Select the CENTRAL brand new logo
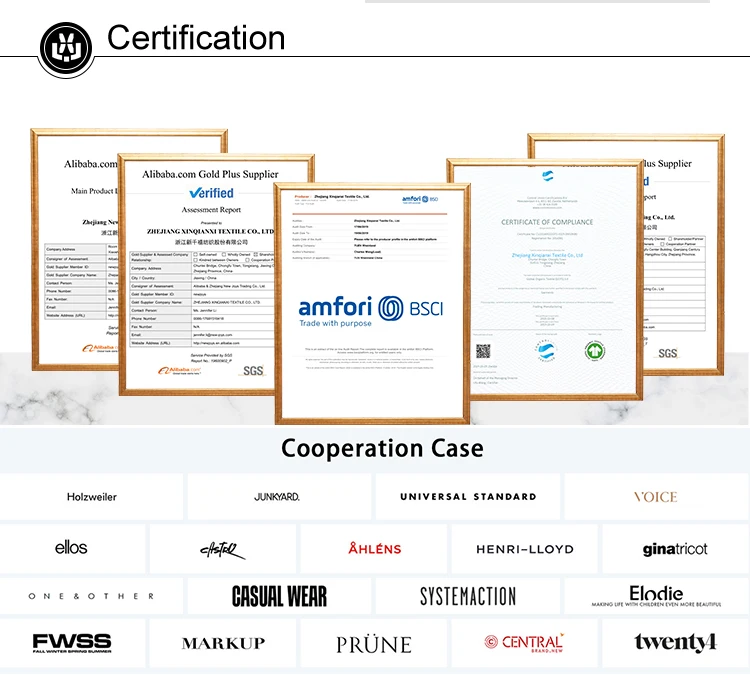 pos(525,643)
